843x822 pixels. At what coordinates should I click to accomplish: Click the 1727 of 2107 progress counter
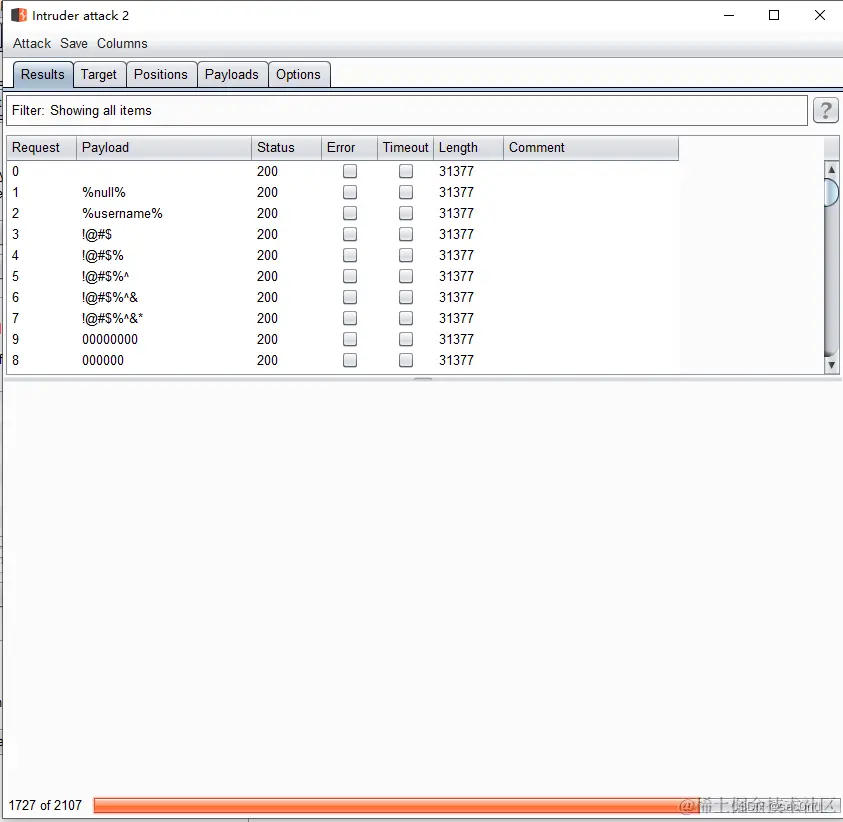click(x=45, y=805)
